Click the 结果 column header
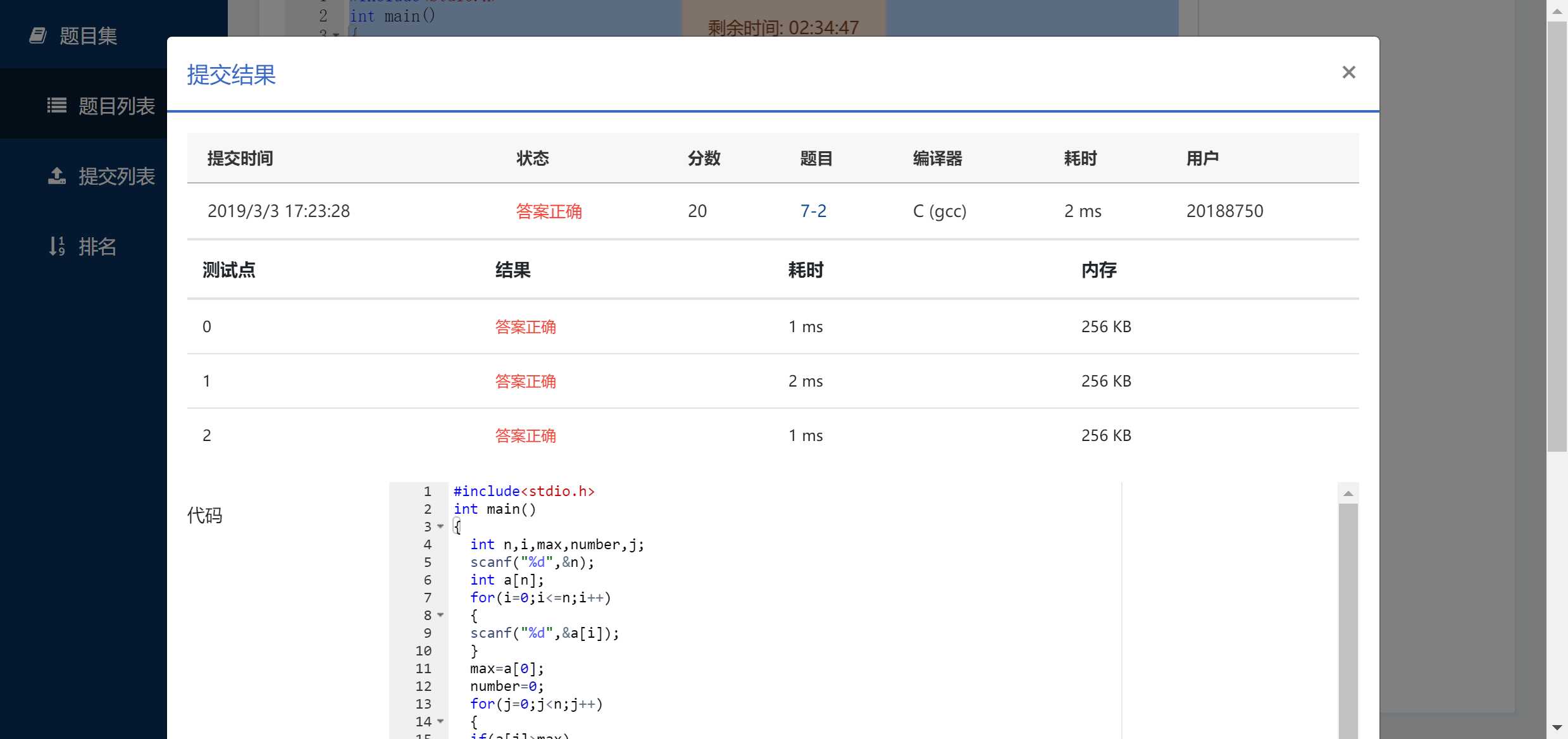This screenshot has width=1568, height=739. 513,270
